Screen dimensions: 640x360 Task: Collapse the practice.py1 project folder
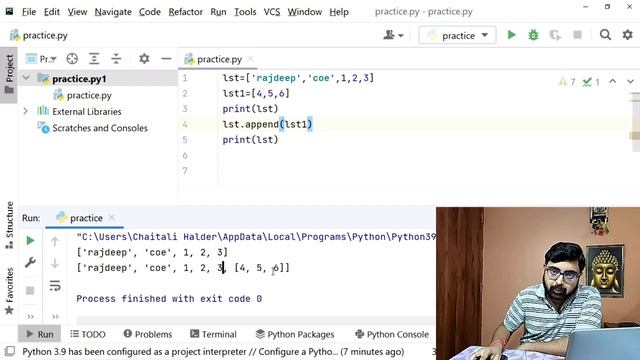coord(26,78)
